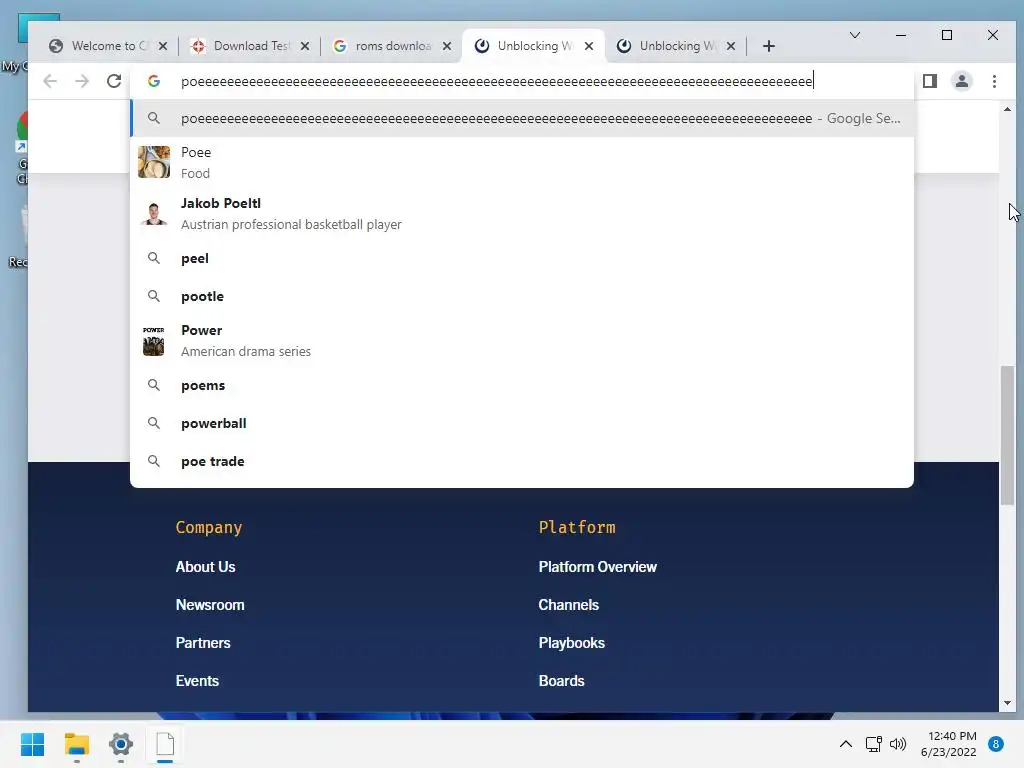
Task: Close the last Unblocking tab
Action: [731, 46]
